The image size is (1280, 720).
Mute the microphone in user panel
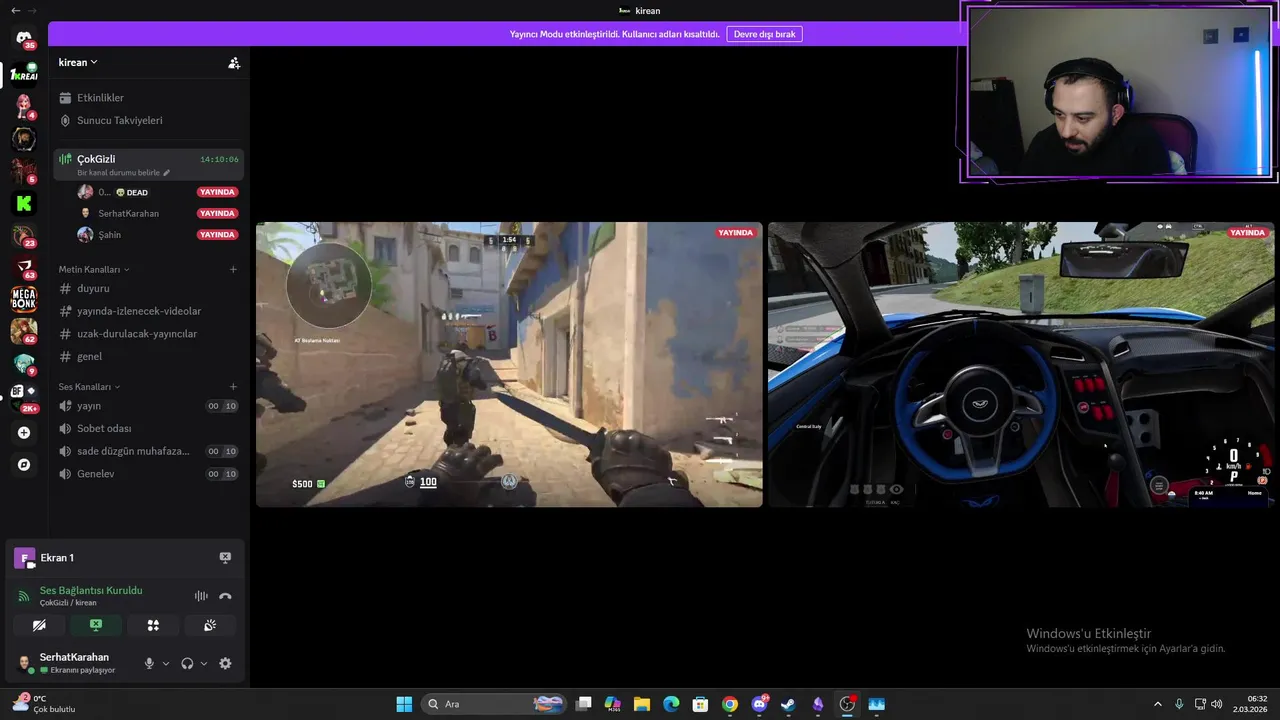(149, 663)
